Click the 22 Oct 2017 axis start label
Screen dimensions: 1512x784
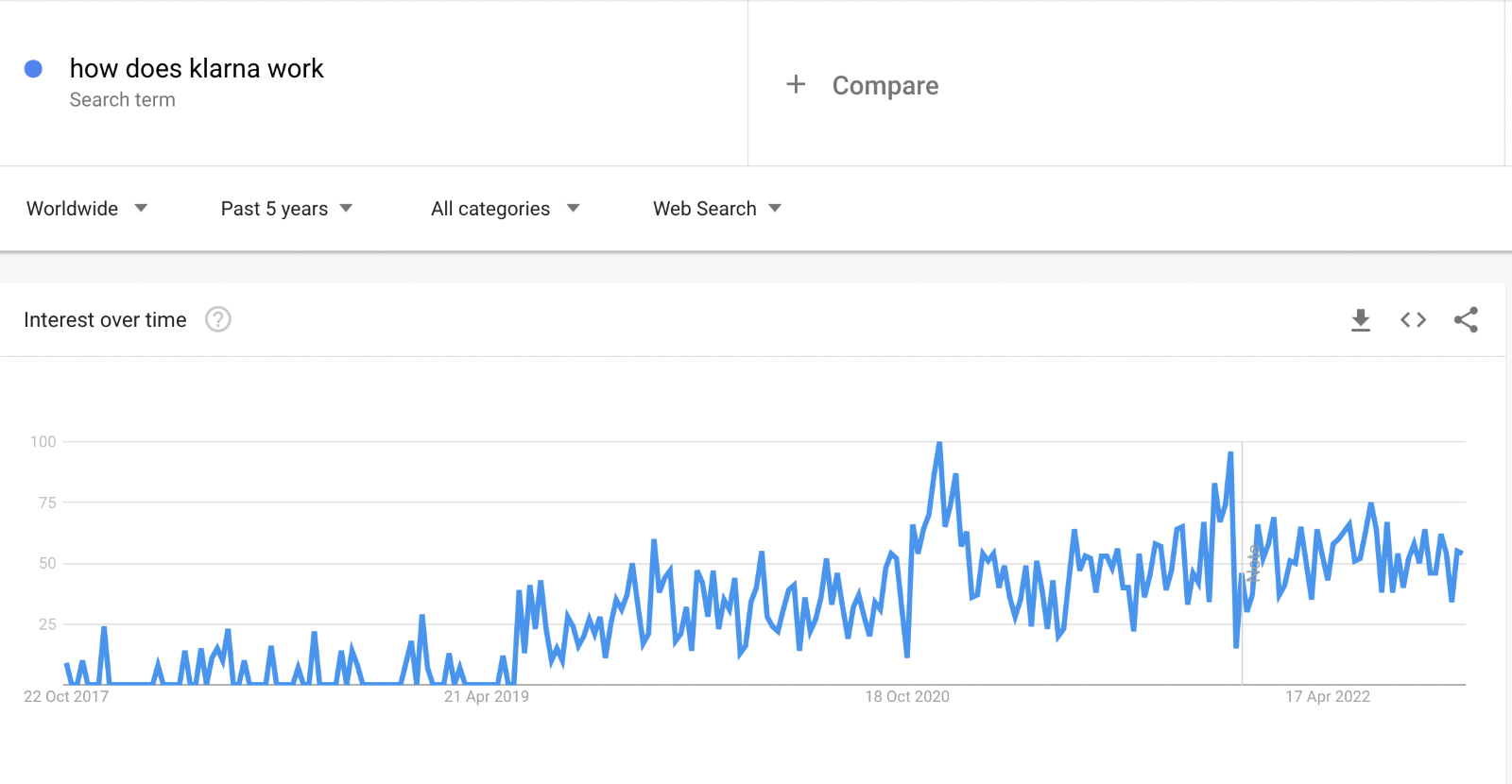pos(66,696)
